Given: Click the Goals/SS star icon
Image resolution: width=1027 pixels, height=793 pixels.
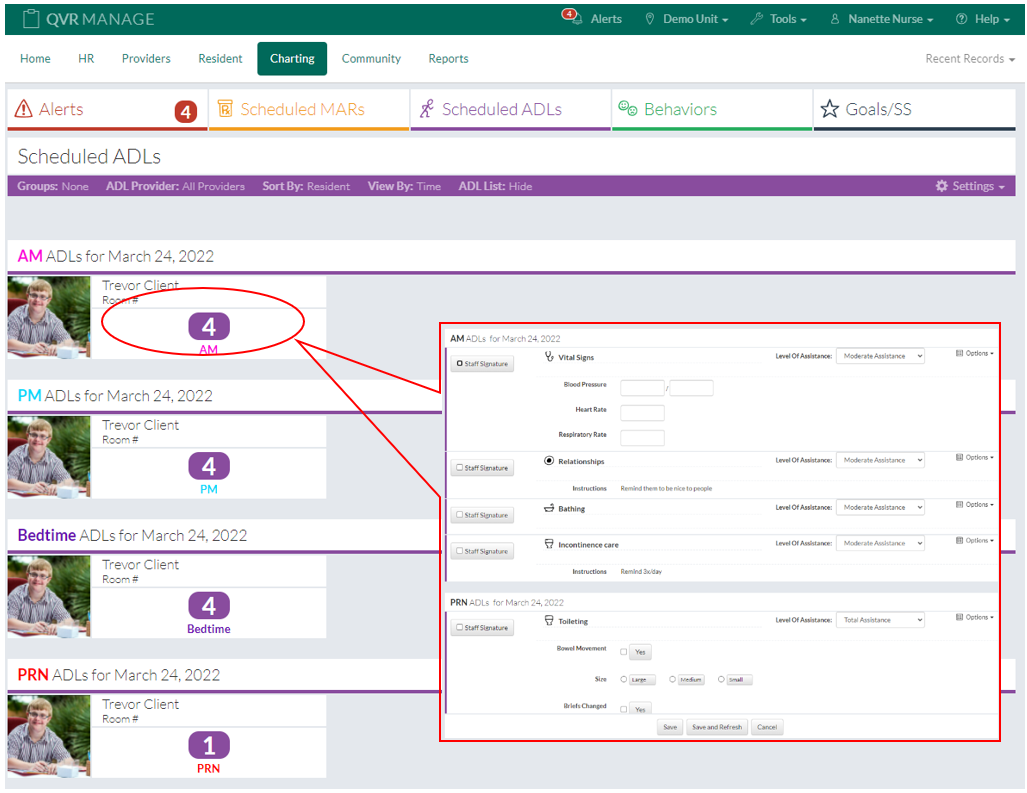Looking at the screenshot, I should coord(829,109).
